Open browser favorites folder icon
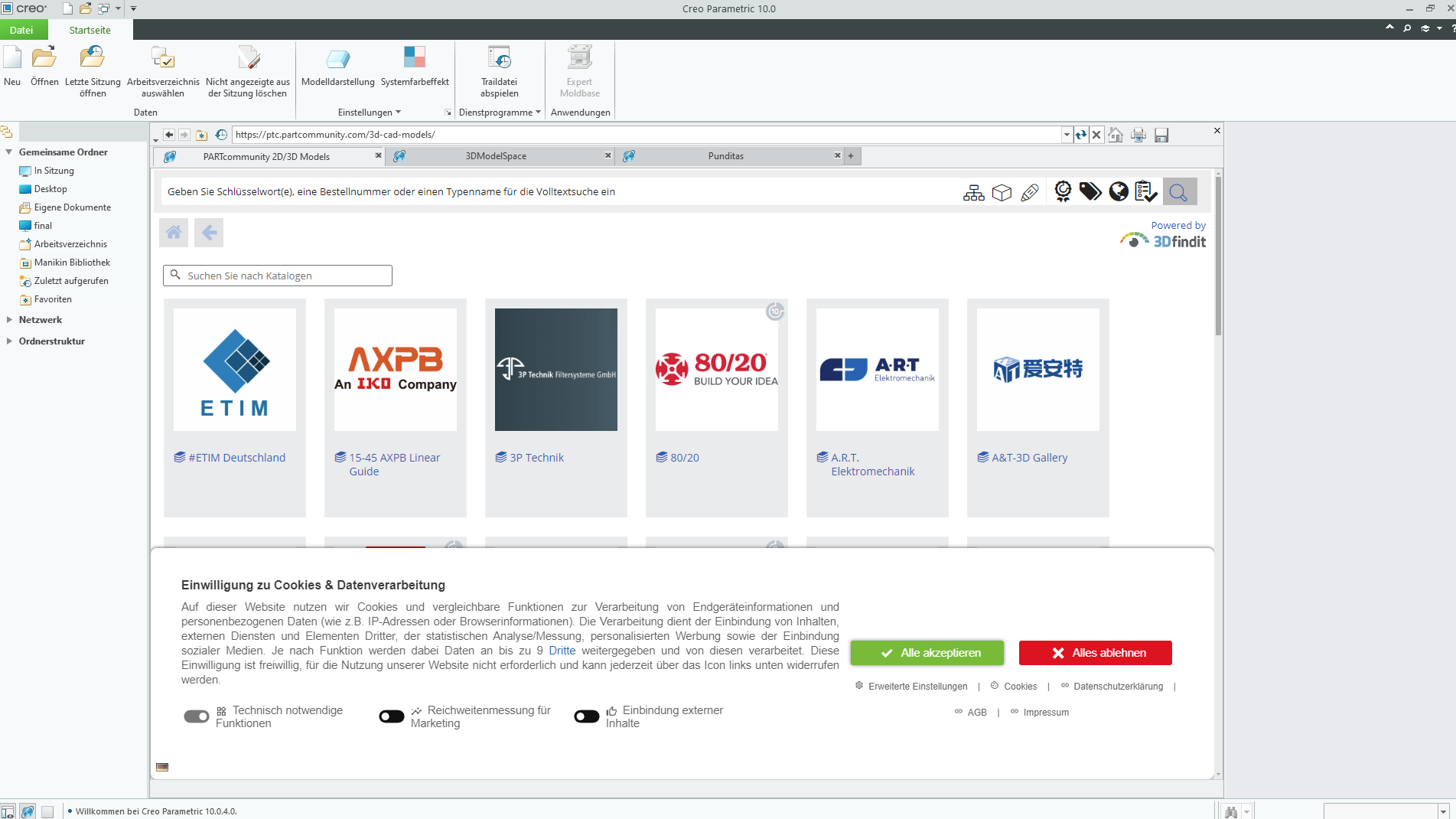 [201, 135]
